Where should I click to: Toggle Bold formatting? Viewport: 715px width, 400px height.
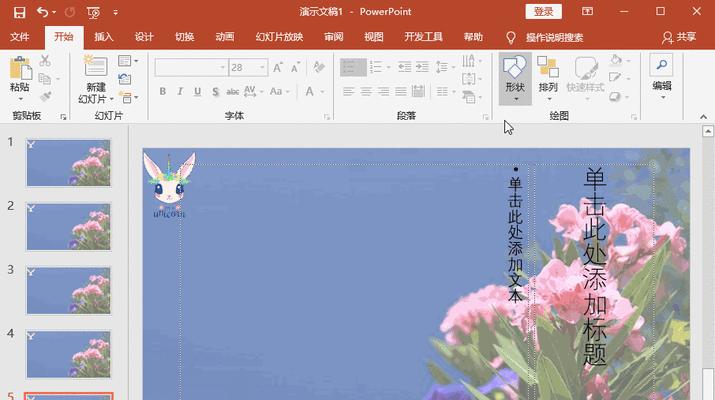point(162,92)
